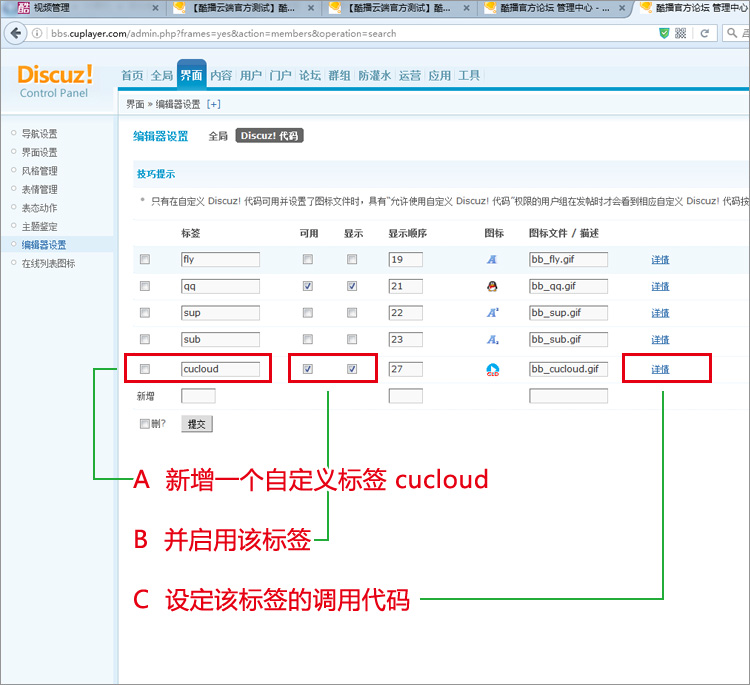
Task: Click the qq penguin icon
Action: 492,286
